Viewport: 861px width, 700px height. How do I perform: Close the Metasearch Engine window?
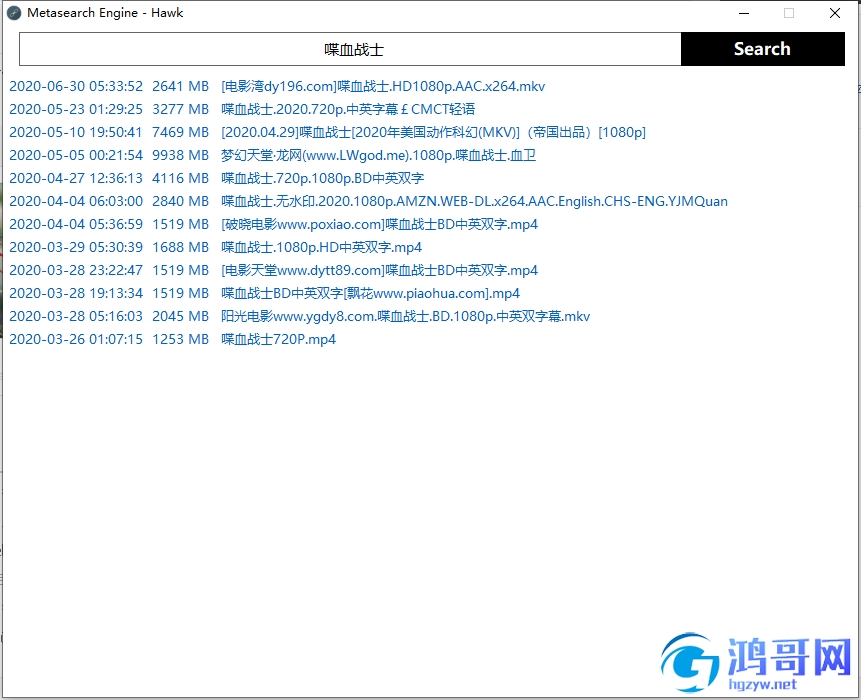pyautogui.click(x=835, y=13)
